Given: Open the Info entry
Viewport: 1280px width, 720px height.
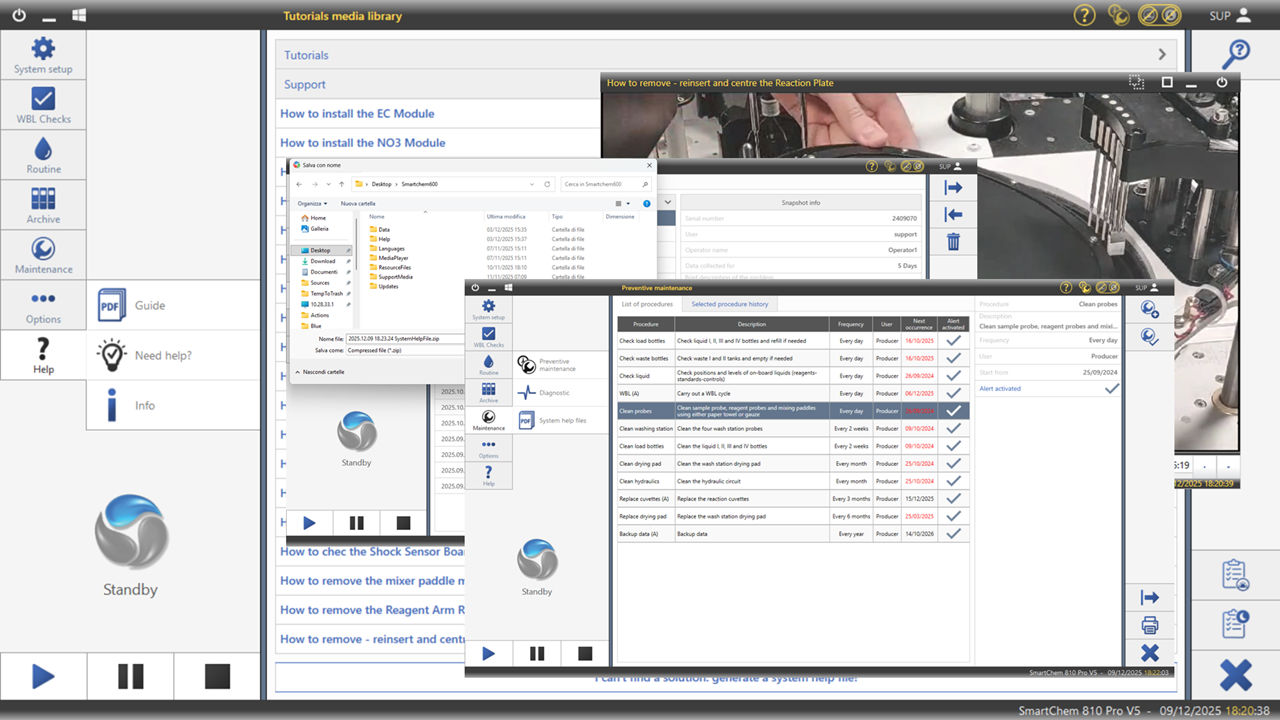Looking at the screenshot, I should point(173,405).
